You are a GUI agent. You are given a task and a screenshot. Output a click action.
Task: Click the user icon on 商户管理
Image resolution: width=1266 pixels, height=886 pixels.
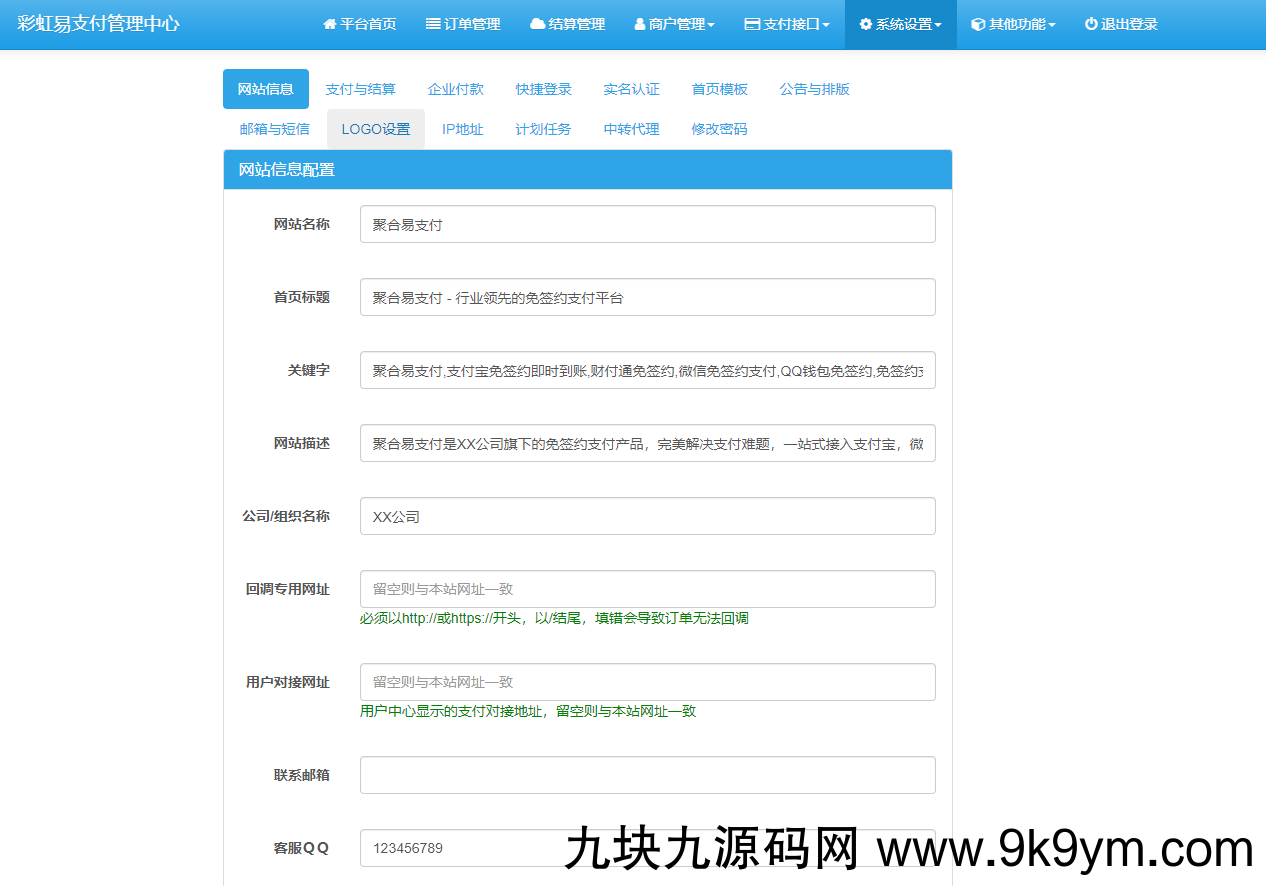click(640, 25)
